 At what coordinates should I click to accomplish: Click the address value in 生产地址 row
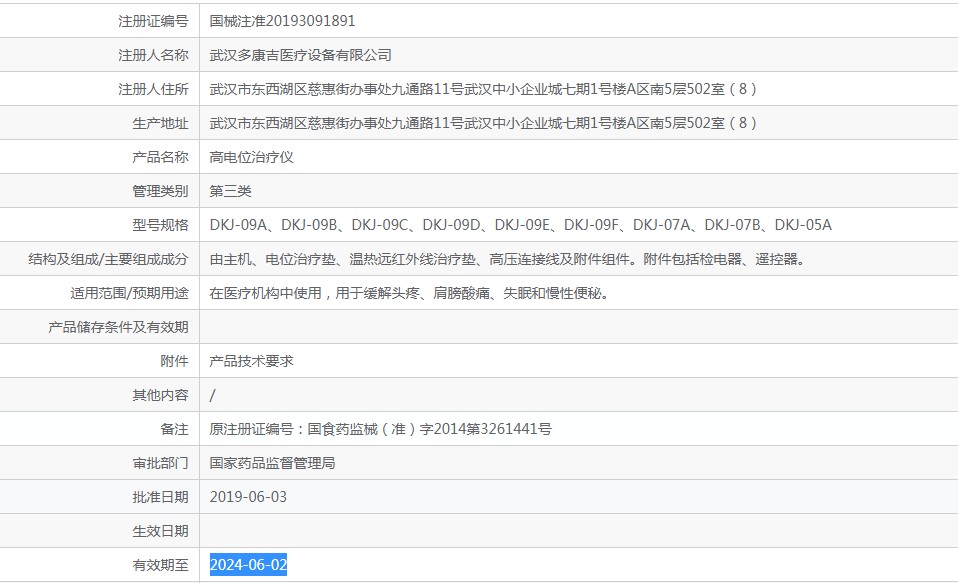click(483, 123)
